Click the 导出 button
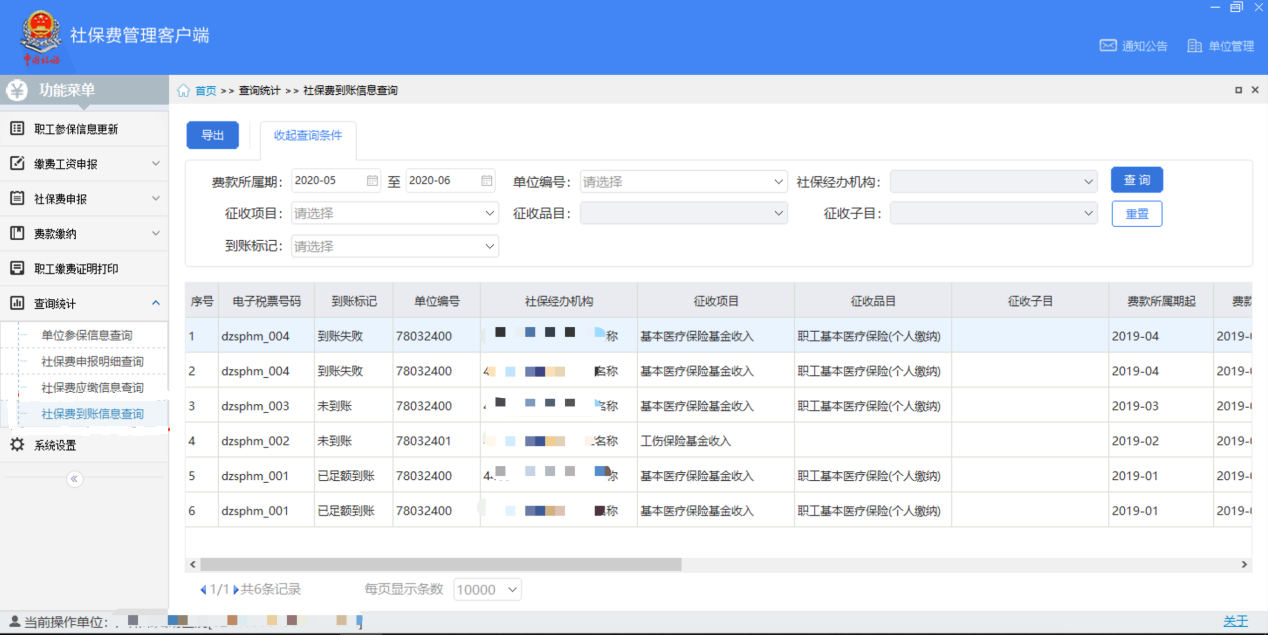 pyautogui.click(x=213, y=135)
